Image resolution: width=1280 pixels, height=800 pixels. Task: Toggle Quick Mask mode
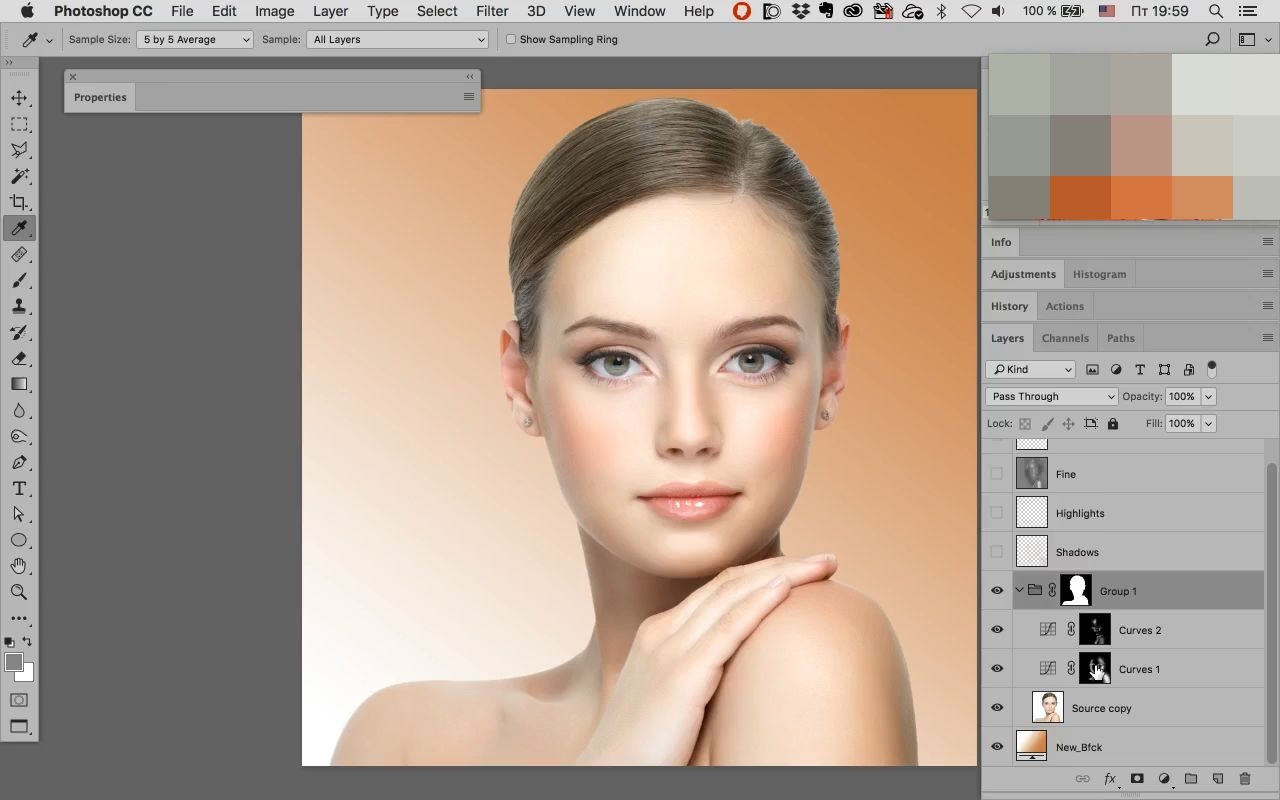pos(19,700)
